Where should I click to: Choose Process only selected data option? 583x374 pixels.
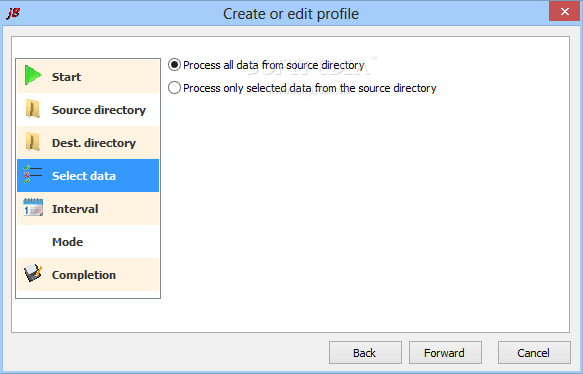[x=174, y=88]
